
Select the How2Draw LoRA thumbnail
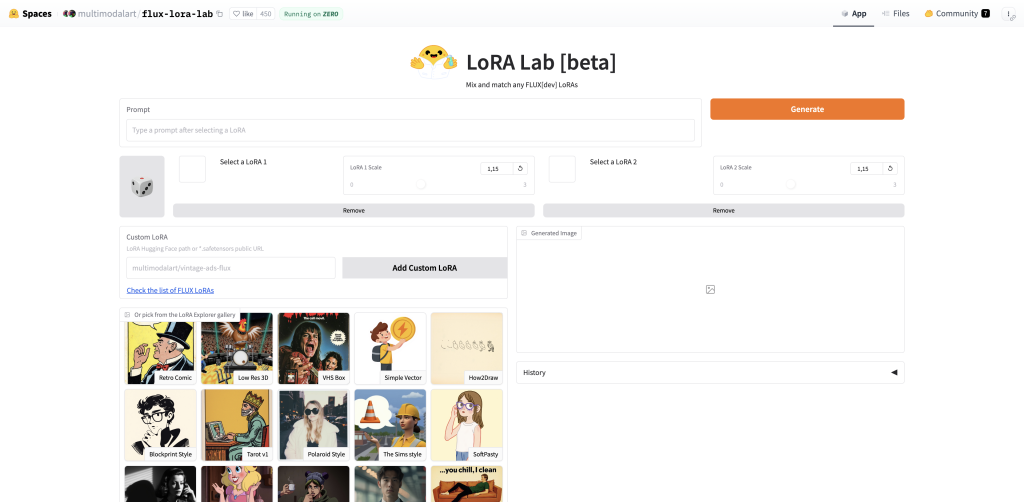click(x=467, y=348)
